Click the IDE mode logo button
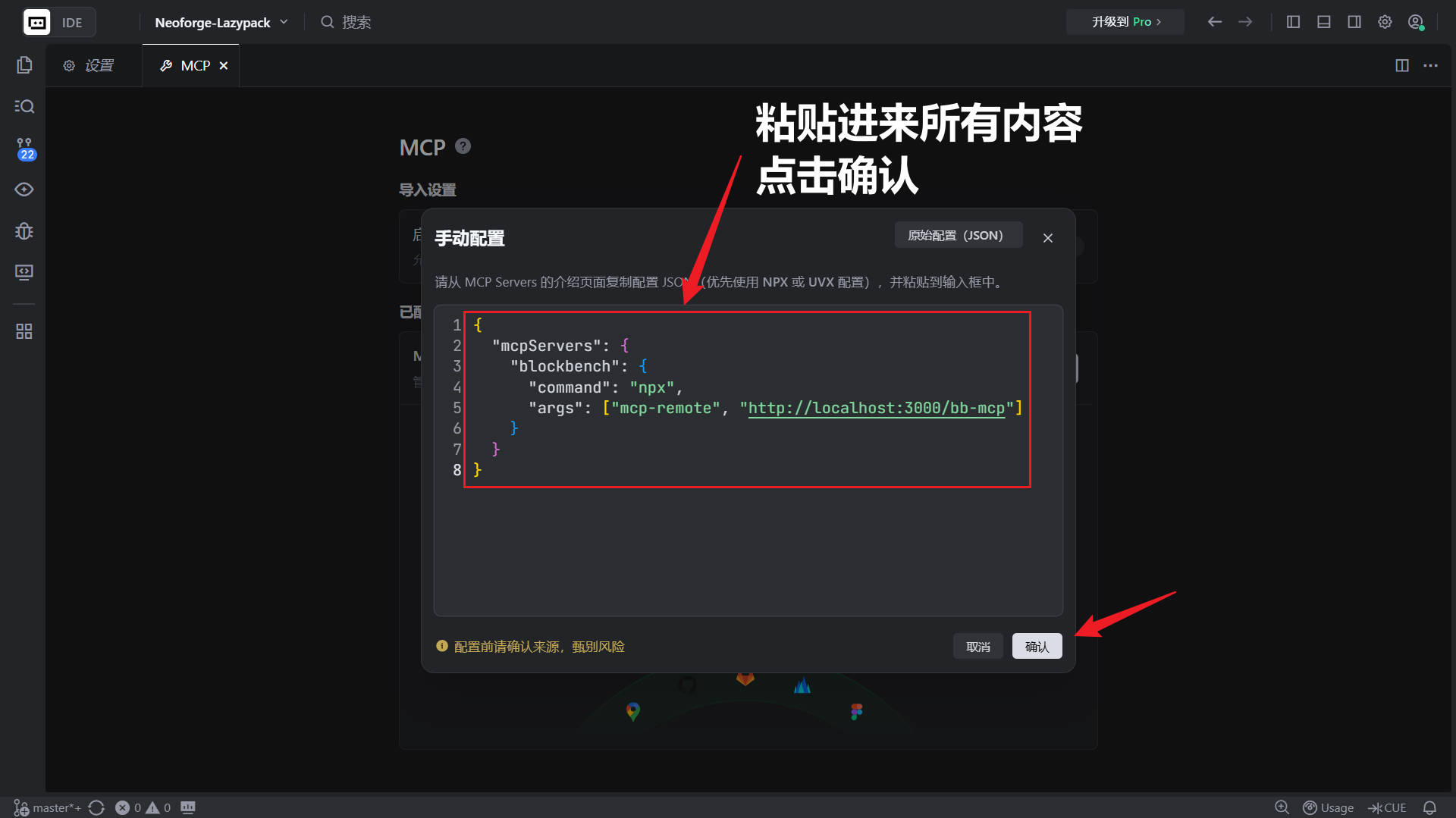Viewport: 1456px width, 818px height. pos(59,22)
